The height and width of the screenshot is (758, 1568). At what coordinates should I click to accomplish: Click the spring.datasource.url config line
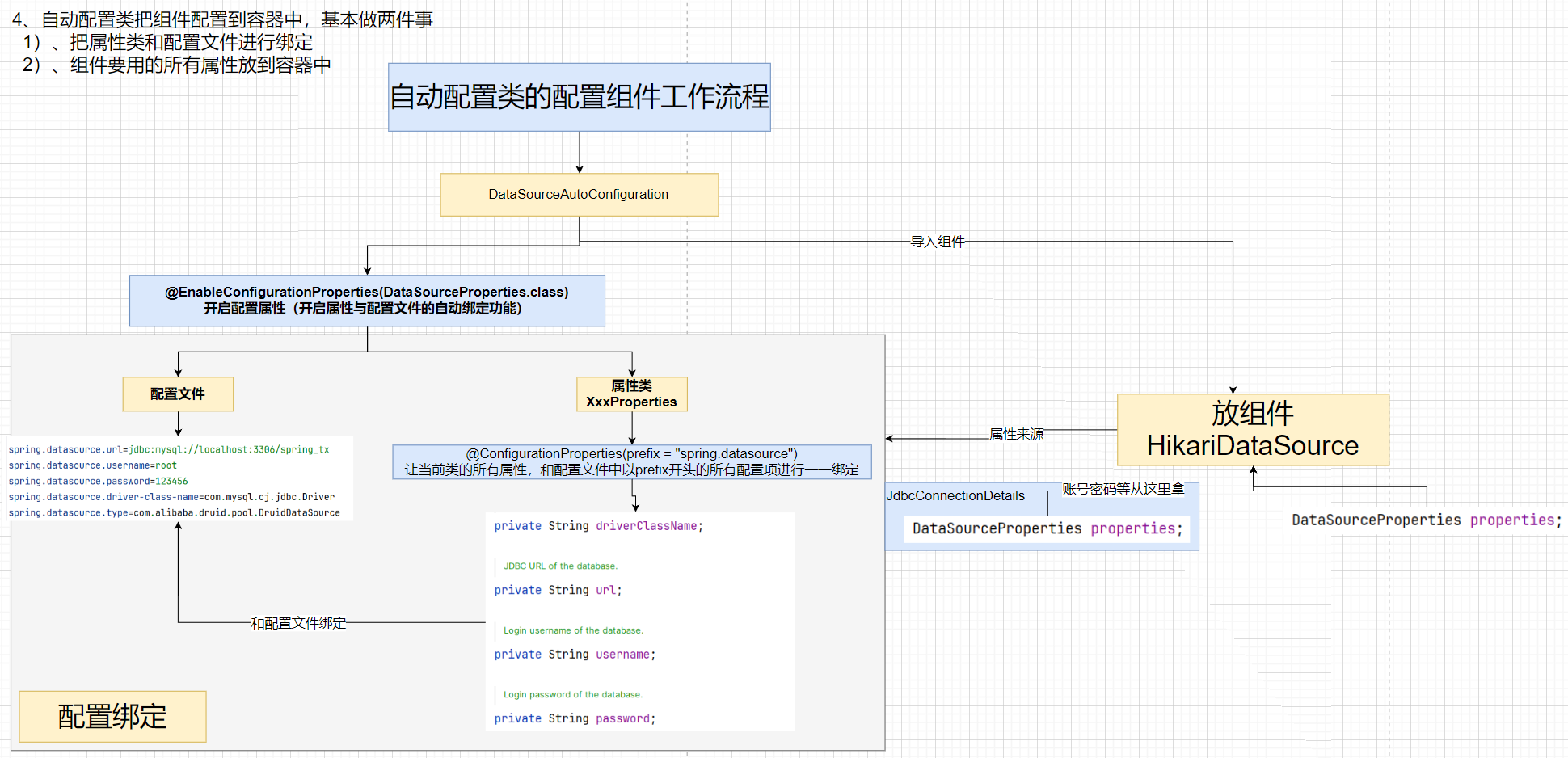169,450
